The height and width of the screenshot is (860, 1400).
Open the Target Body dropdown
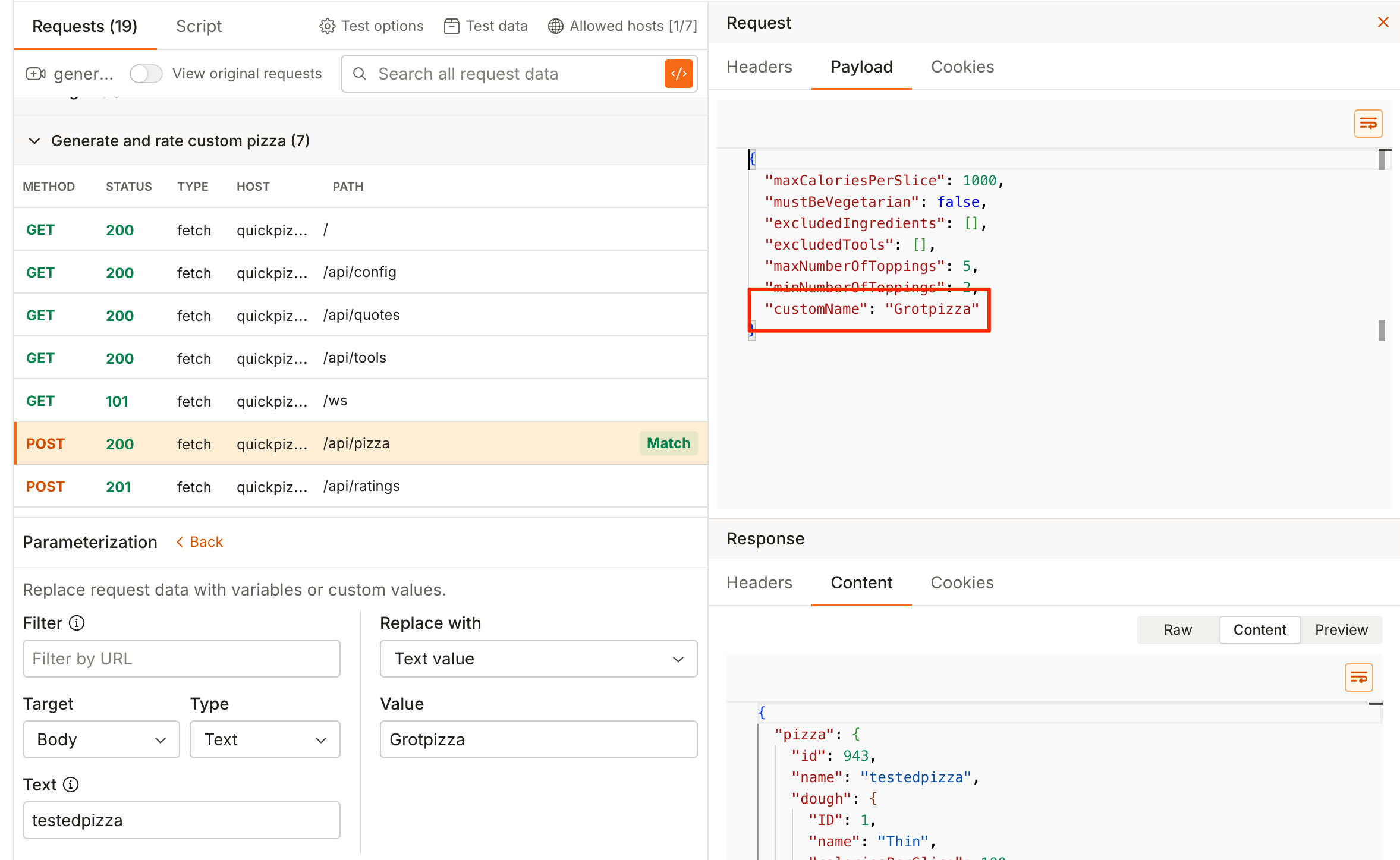coord(101,739)
